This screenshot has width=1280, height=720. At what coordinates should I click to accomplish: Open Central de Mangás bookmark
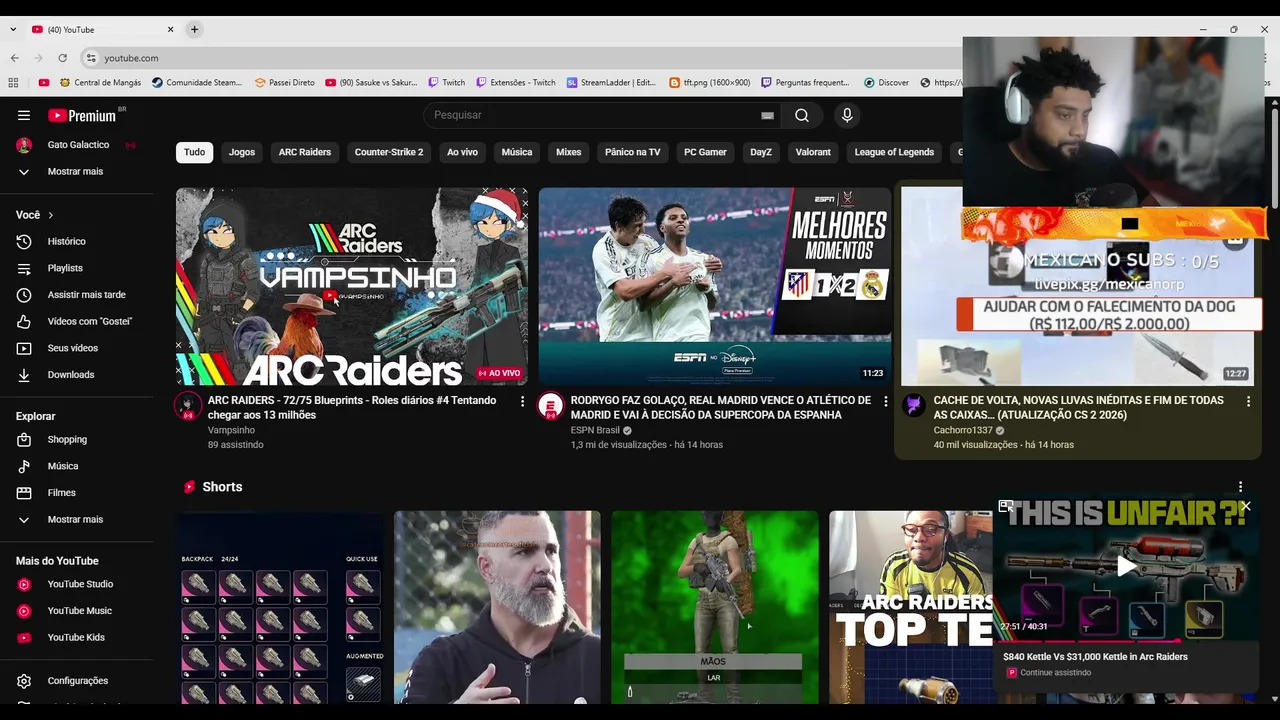[x=100, y=83]
